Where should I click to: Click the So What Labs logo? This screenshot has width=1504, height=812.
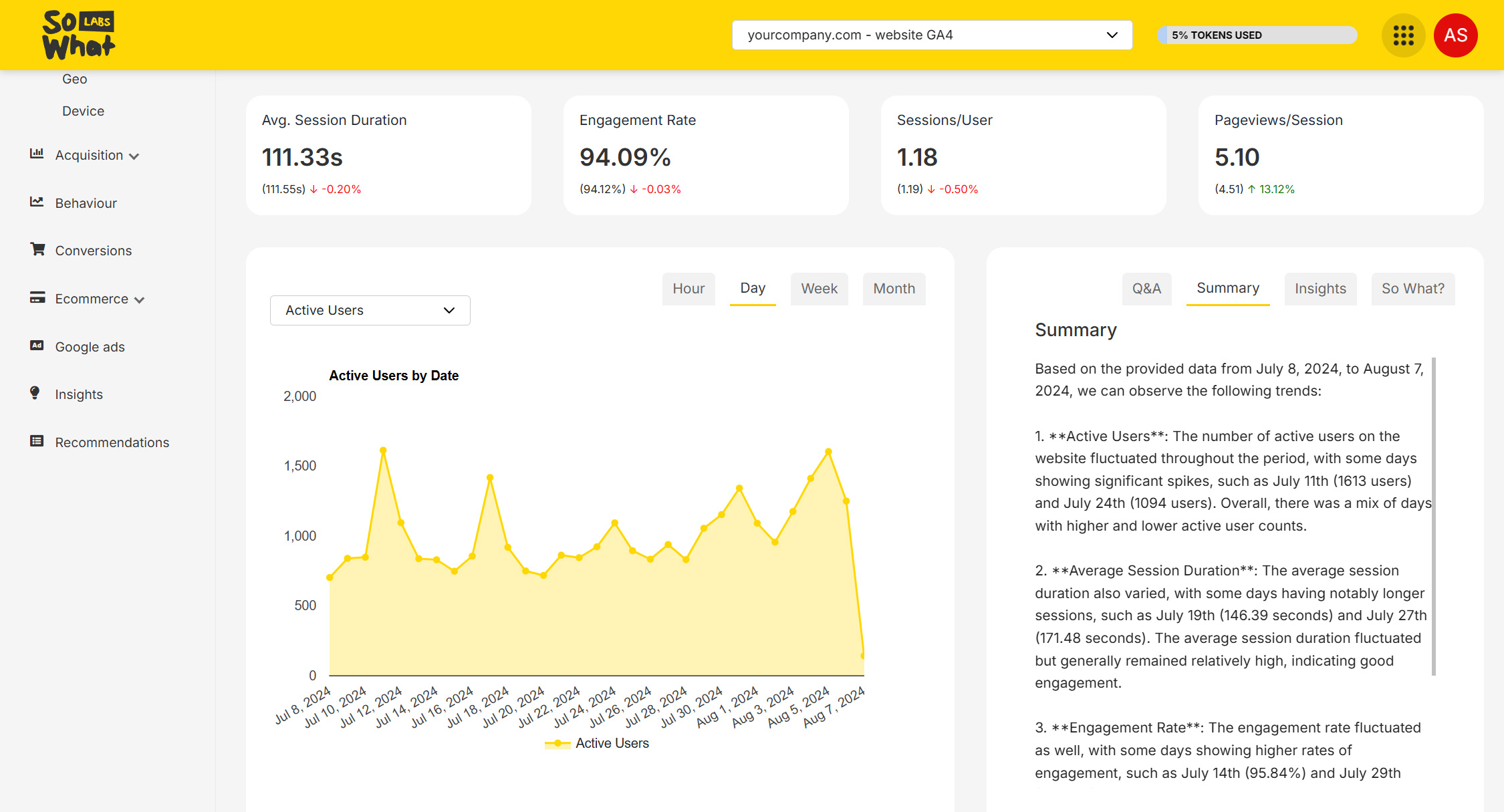point(79,35)
